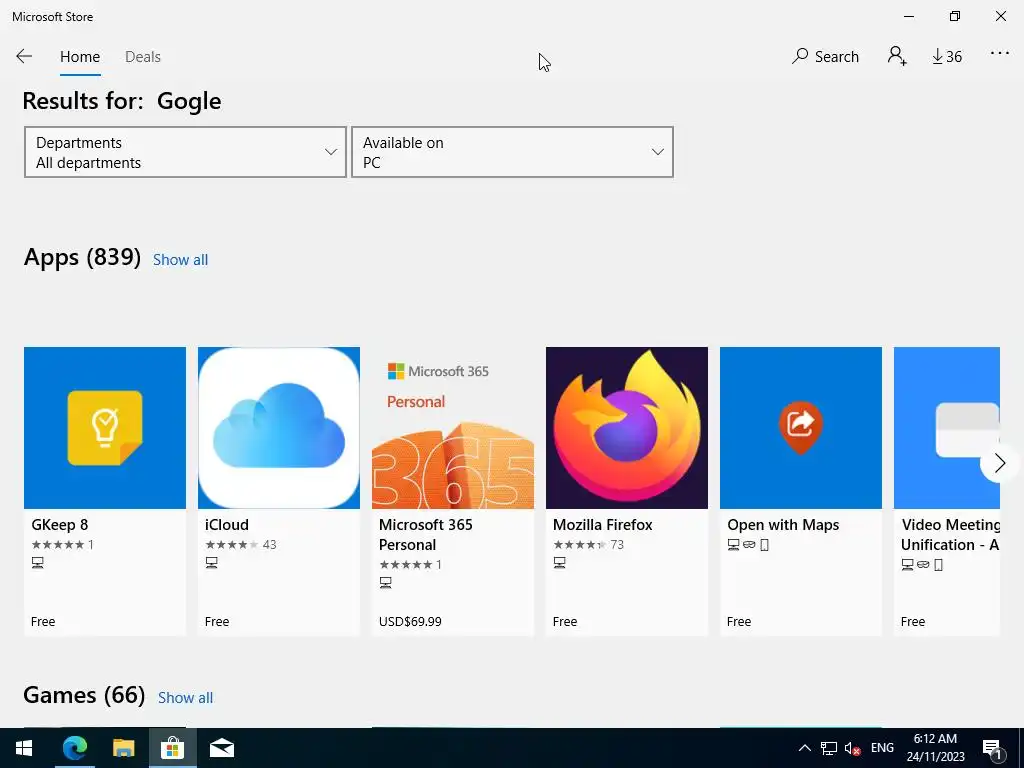Launch Microsoft Edge from taskbar
The width and height of the screenshot is (1024, 768).
pos(74,748)
